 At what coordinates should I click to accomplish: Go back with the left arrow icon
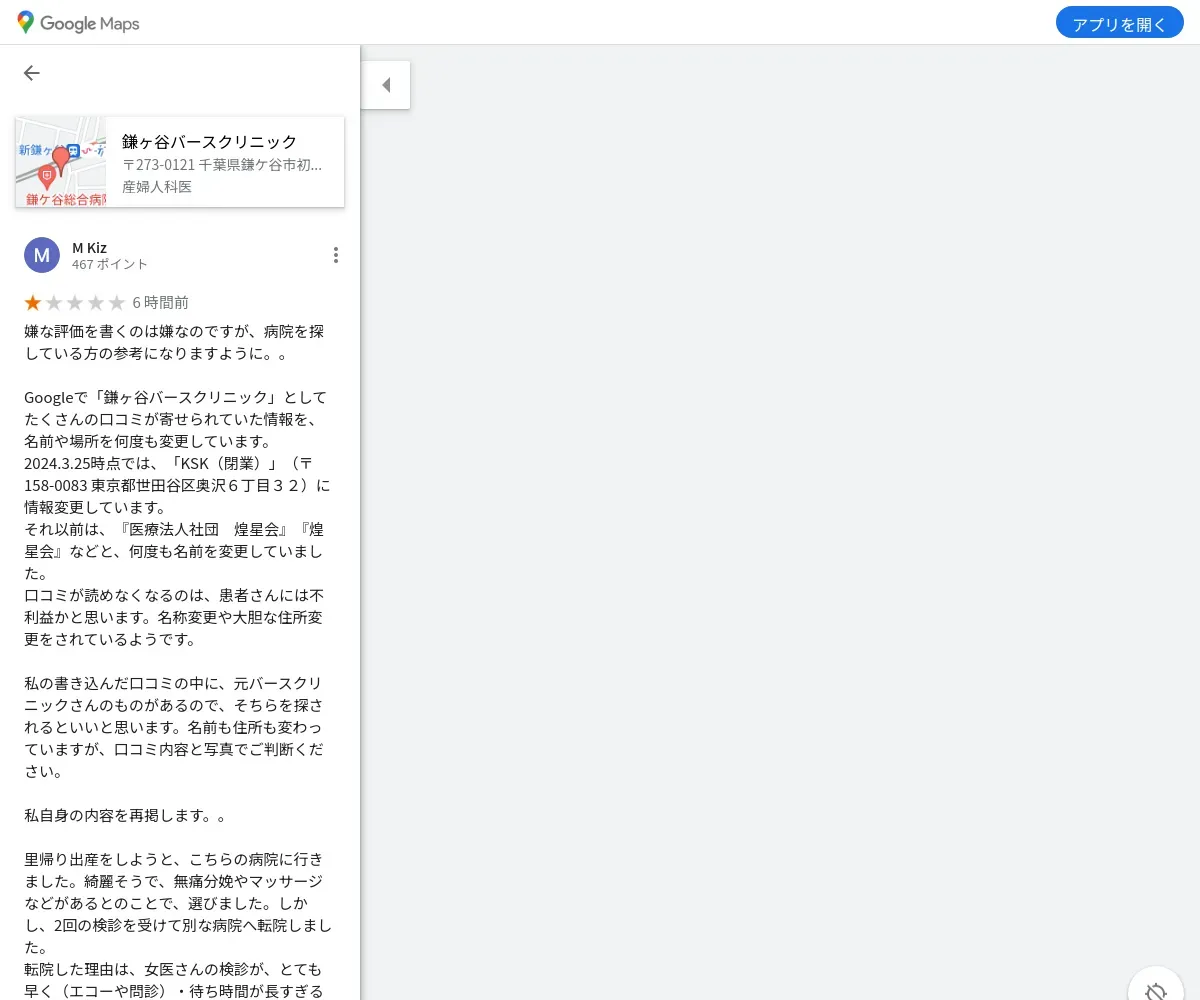coord(32,73)
